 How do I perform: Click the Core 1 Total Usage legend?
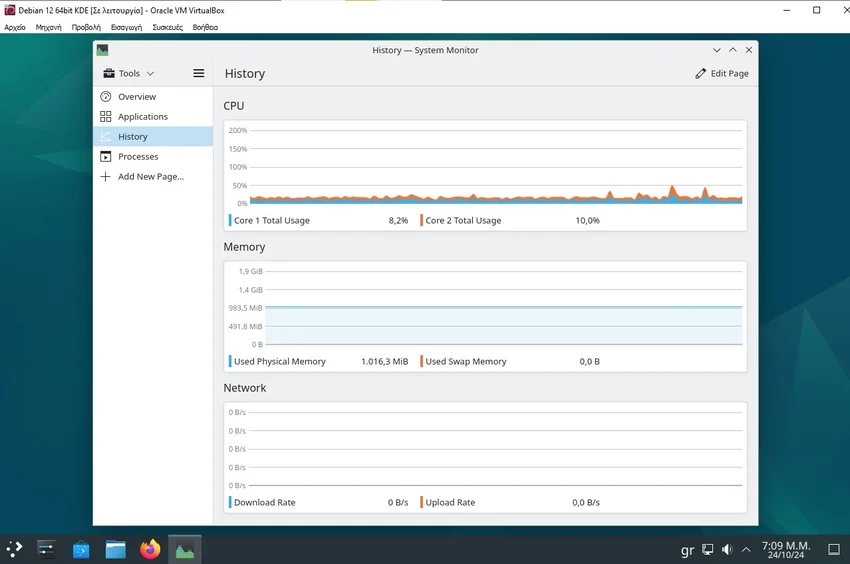[271, 220]
